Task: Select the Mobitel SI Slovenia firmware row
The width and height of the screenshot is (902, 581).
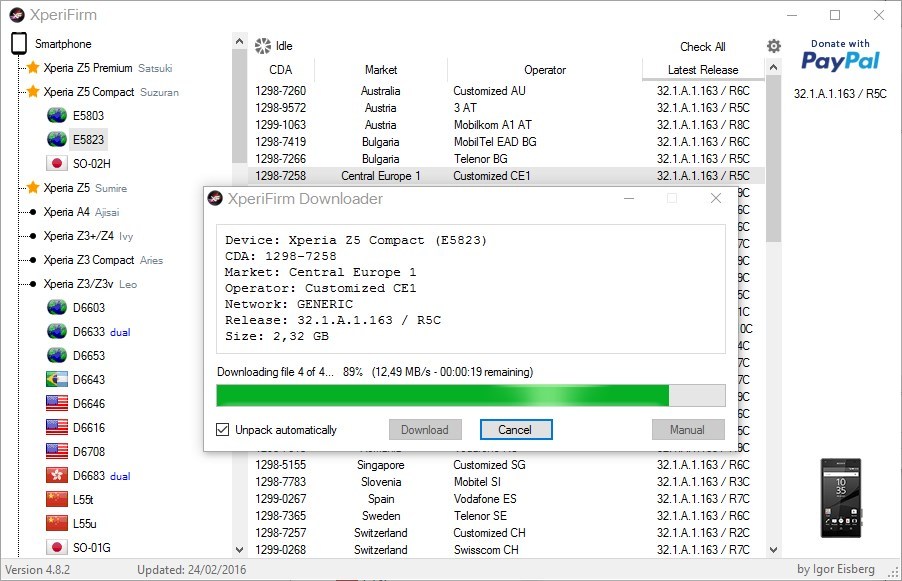Action: [506, 482]
